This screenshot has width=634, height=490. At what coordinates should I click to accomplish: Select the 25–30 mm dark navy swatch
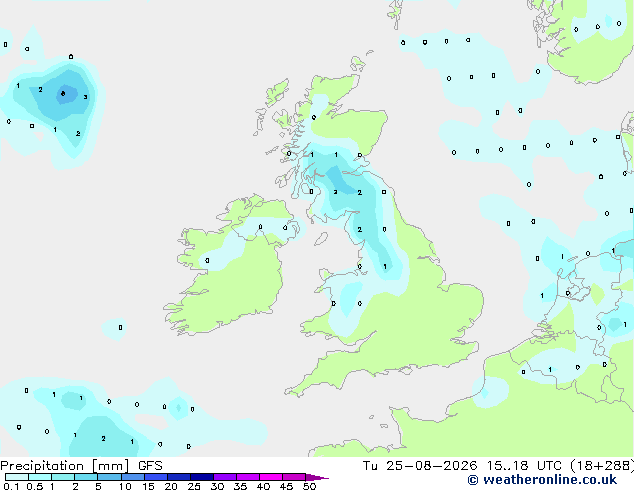click(202, 477)
